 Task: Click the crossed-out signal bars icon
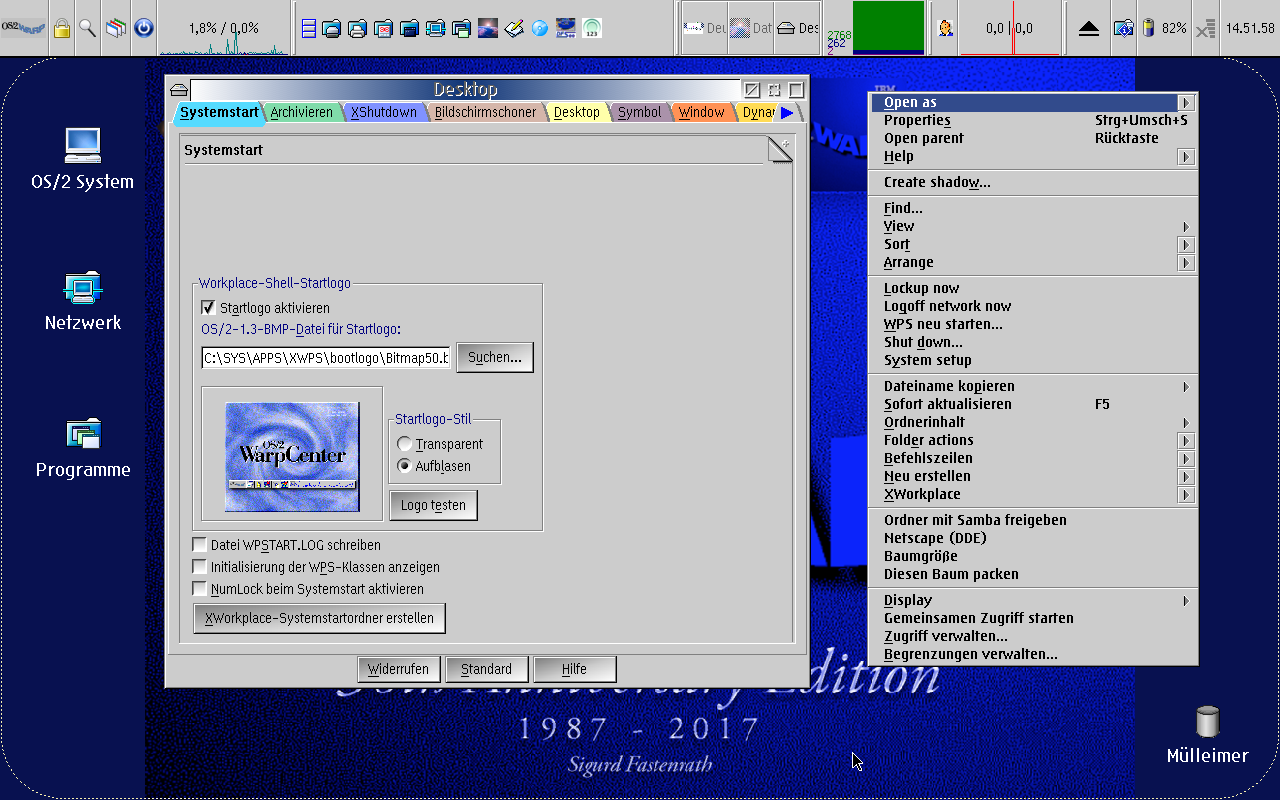coord(1206,28)
